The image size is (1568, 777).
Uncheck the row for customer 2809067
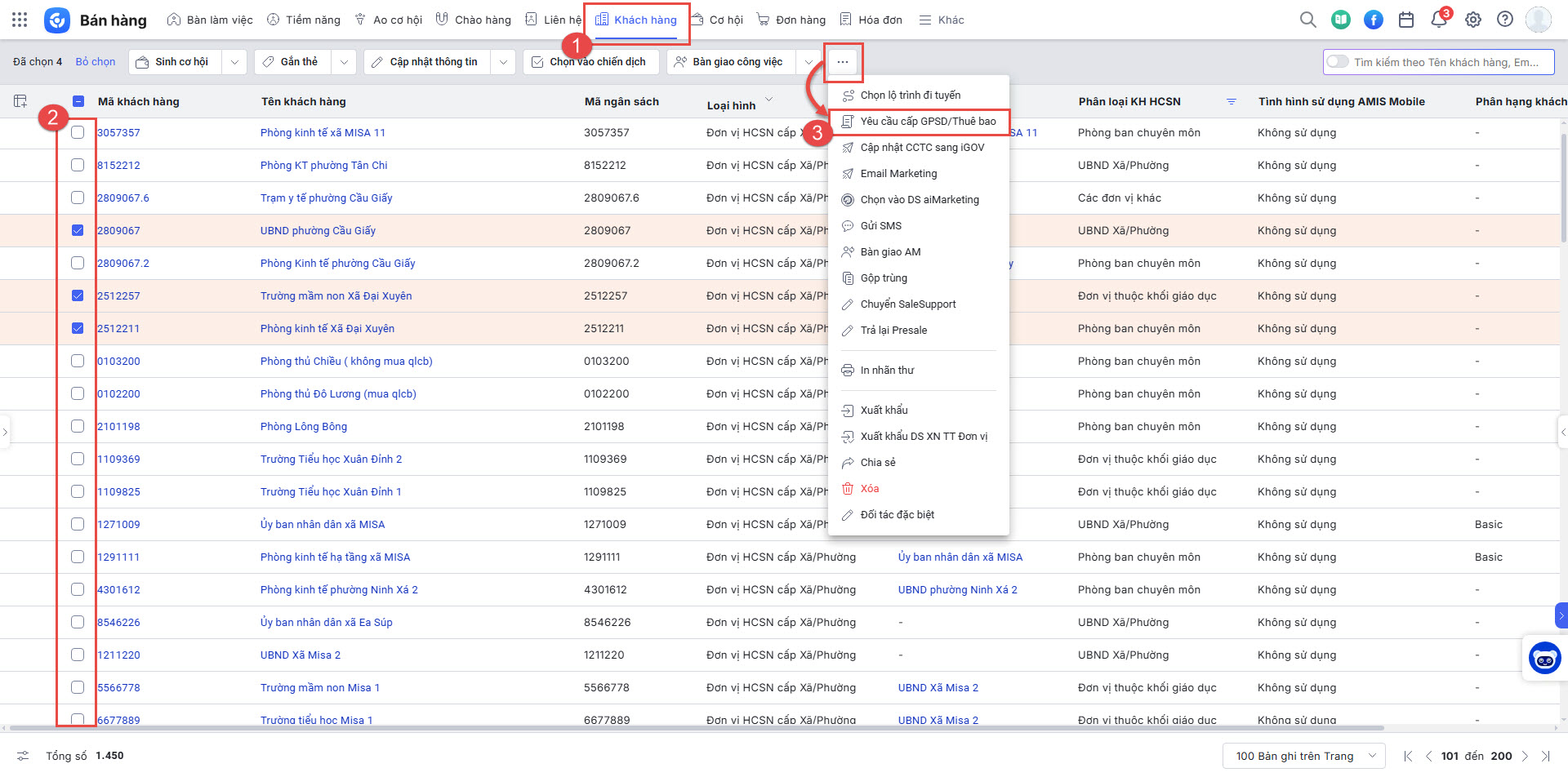click(x=78, y=230)
